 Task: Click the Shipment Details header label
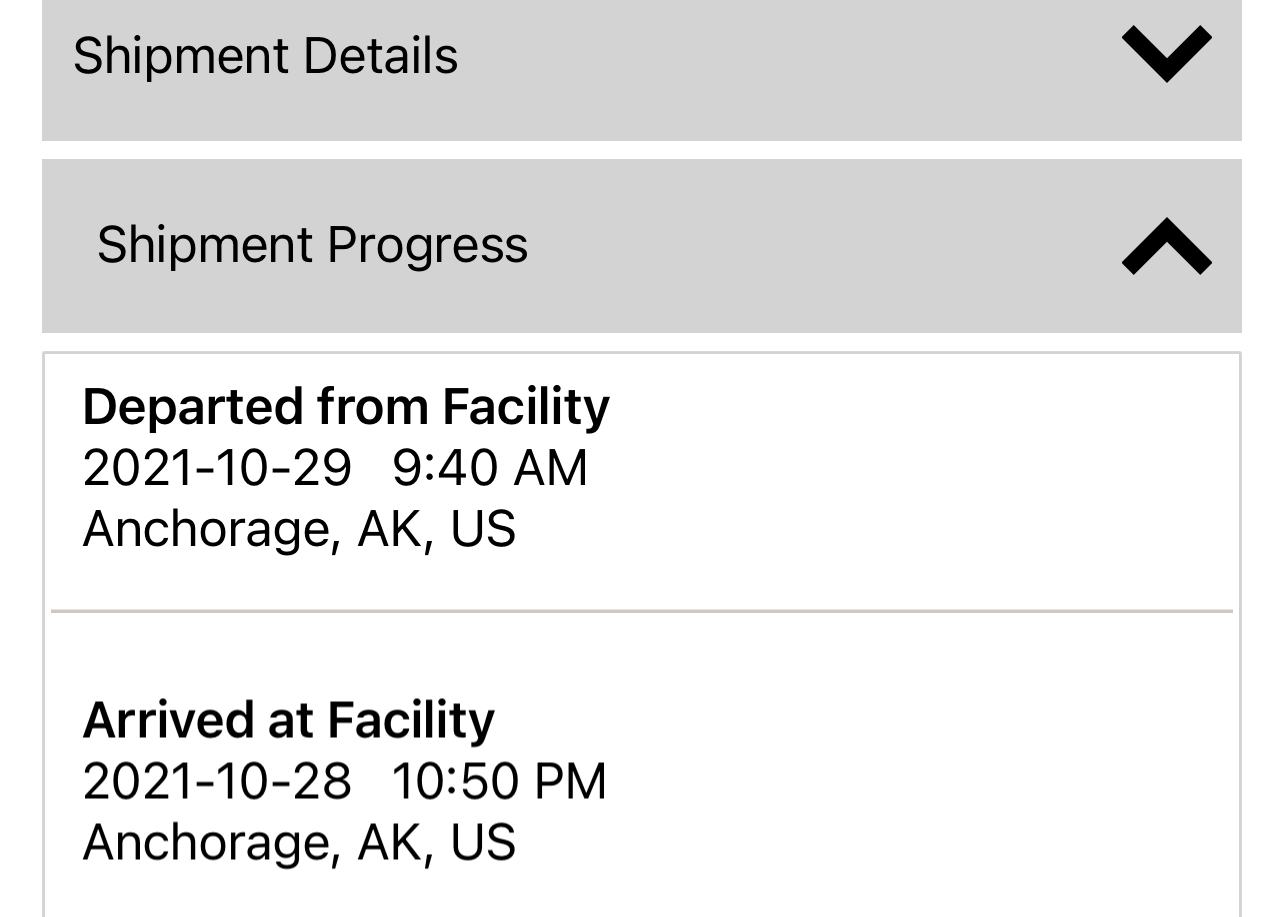(265, 55)
